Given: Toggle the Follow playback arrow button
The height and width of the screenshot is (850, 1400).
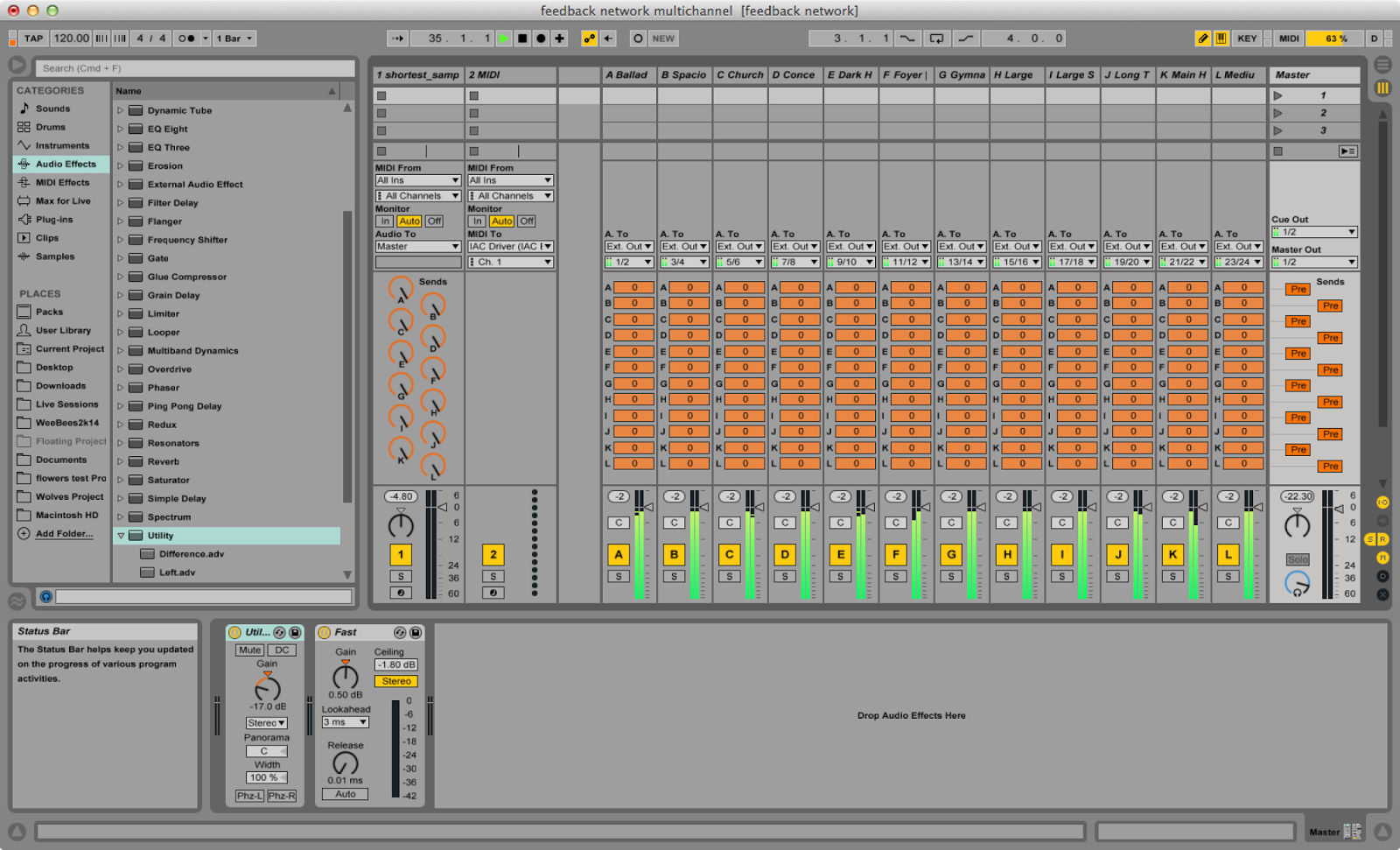Looking at the screenshot, I should pos(398,39).
